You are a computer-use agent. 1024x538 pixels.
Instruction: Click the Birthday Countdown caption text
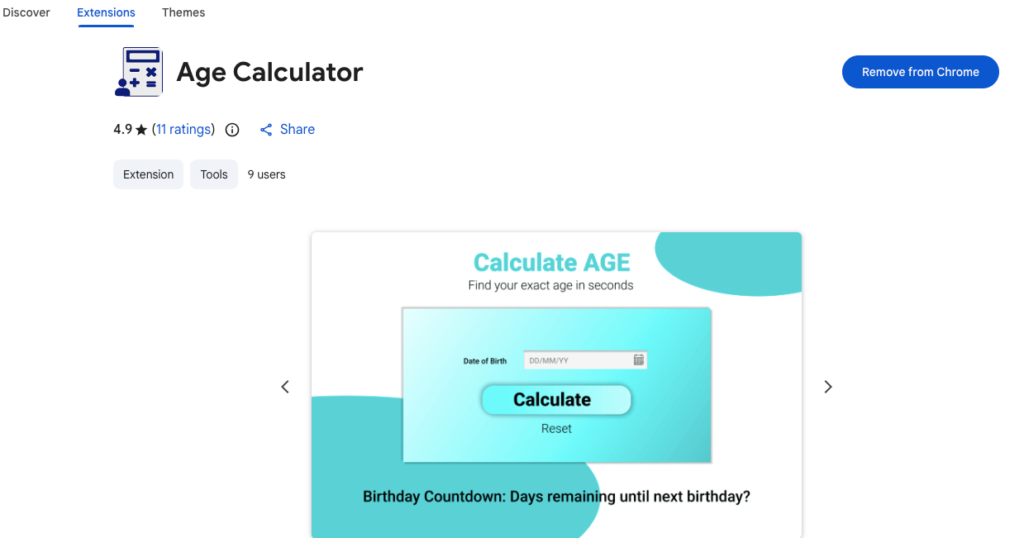tap(556, 496)
